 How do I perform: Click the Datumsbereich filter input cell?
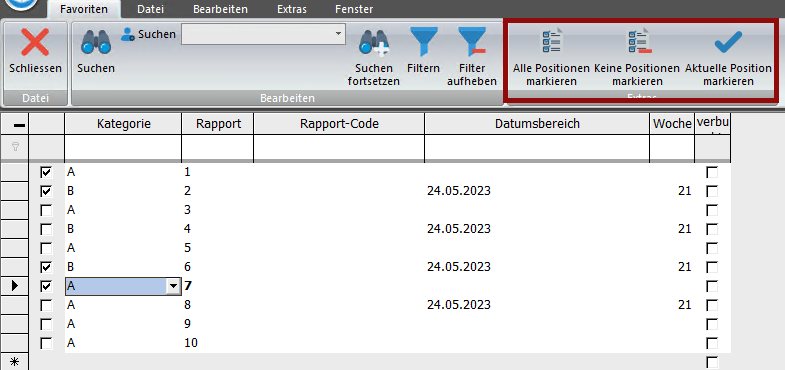[537, 147]
